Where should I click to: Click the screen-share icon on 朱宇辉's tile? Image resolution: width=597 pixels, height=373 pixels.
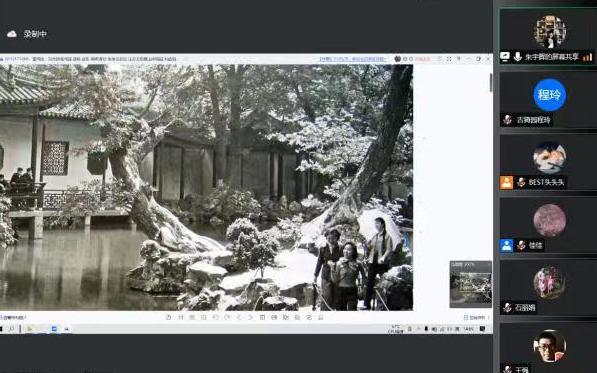point(505,57)
